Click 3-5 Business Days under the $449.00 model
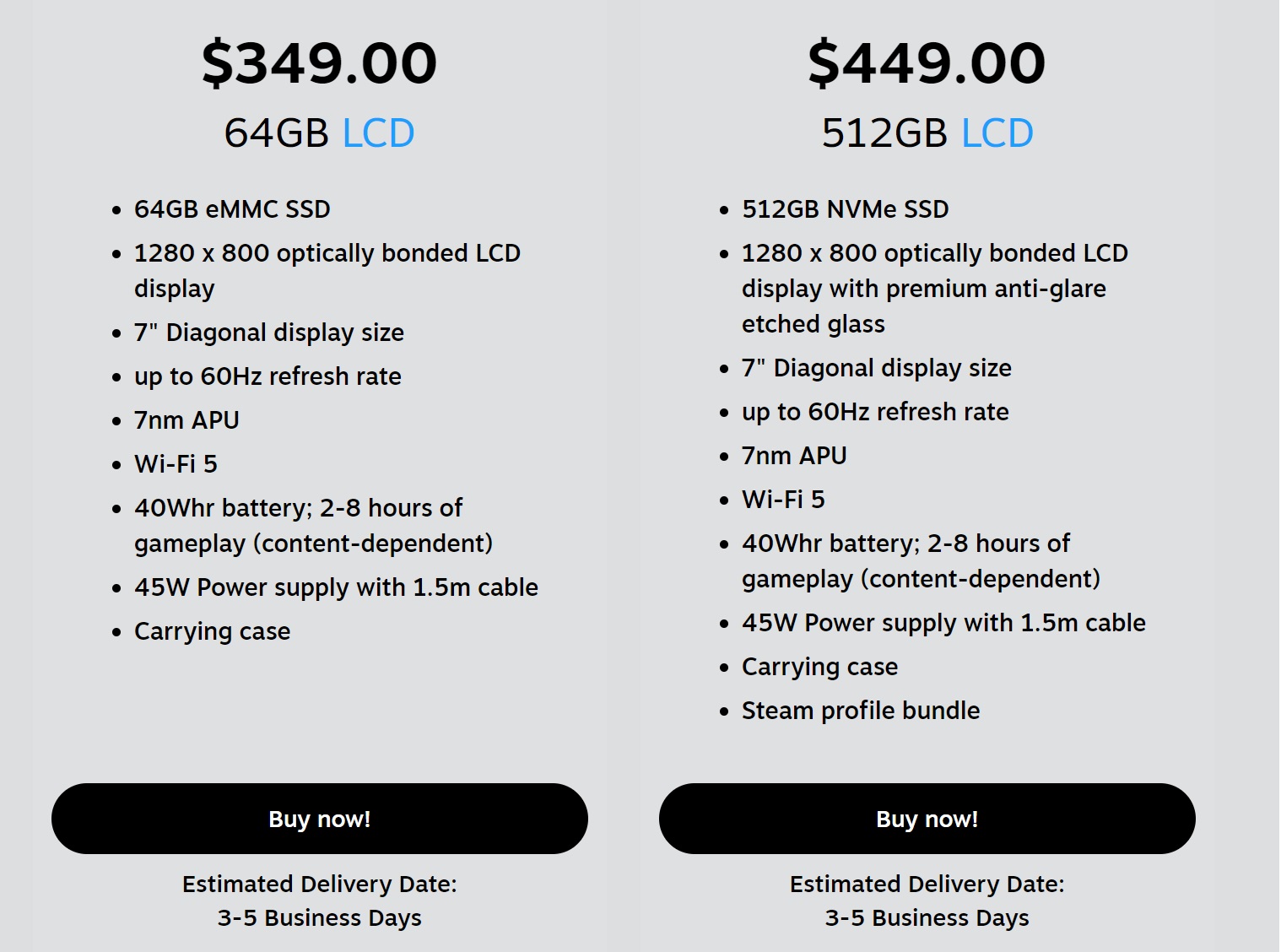Viewport: 1281px width, 952px height. (927, 918)
